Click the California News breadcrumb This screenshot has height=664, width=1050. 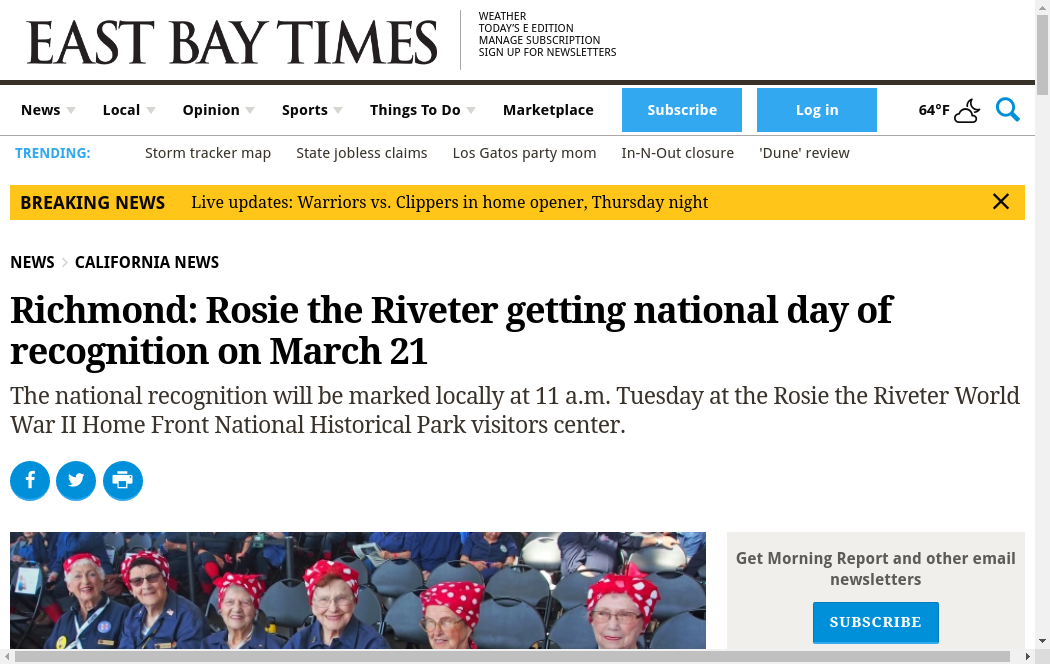pos(147,262)
